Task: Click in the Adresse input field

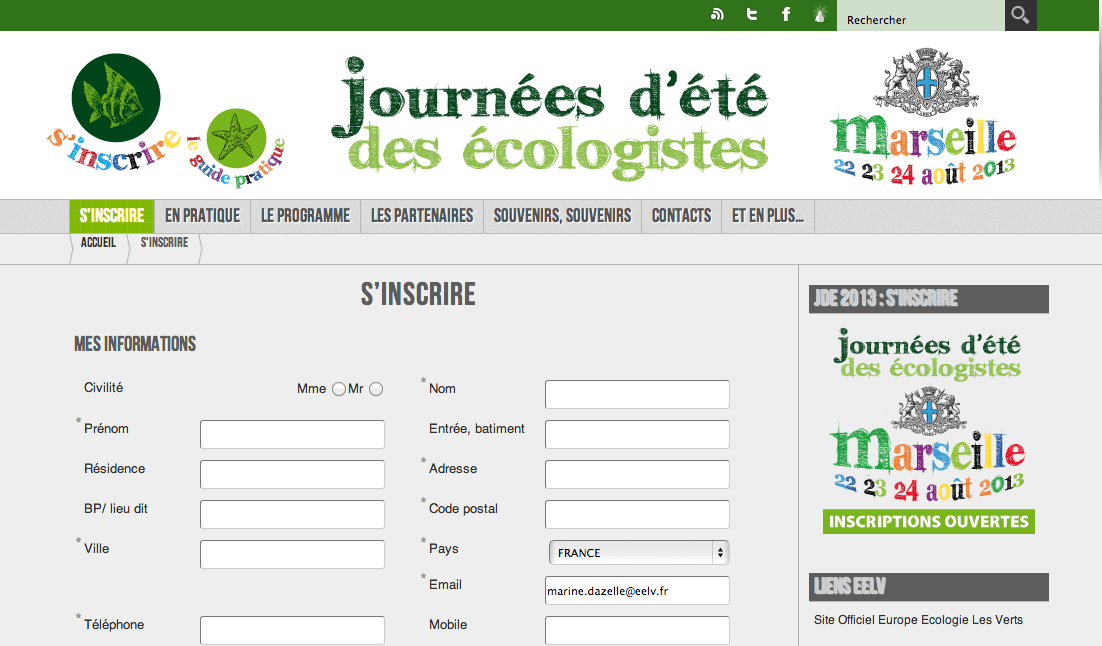Action: 637,474
